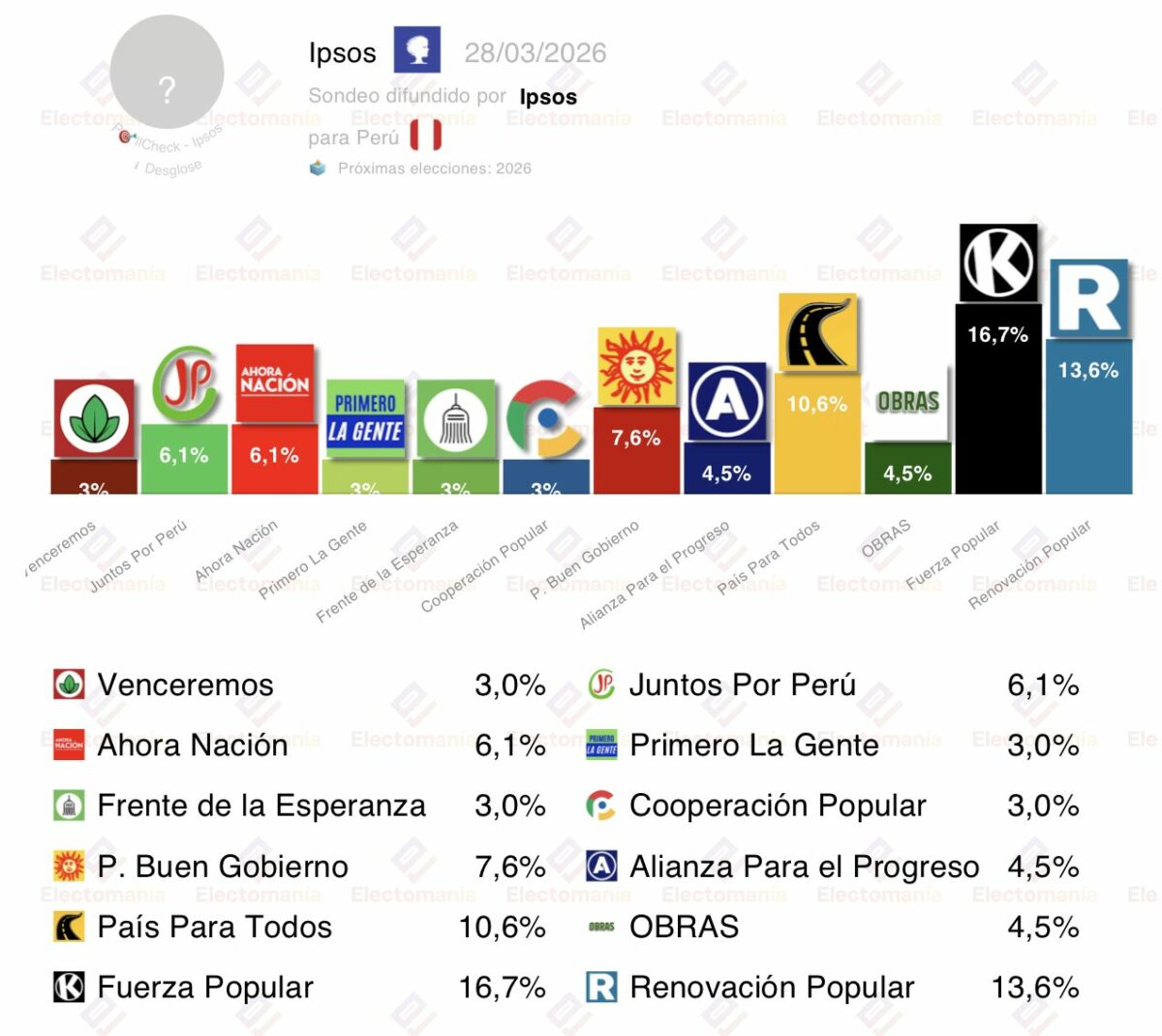Screen dimensions: 1162x1036
Task: Click the Venceremos leaf logo in the chart
Action: 94,419
